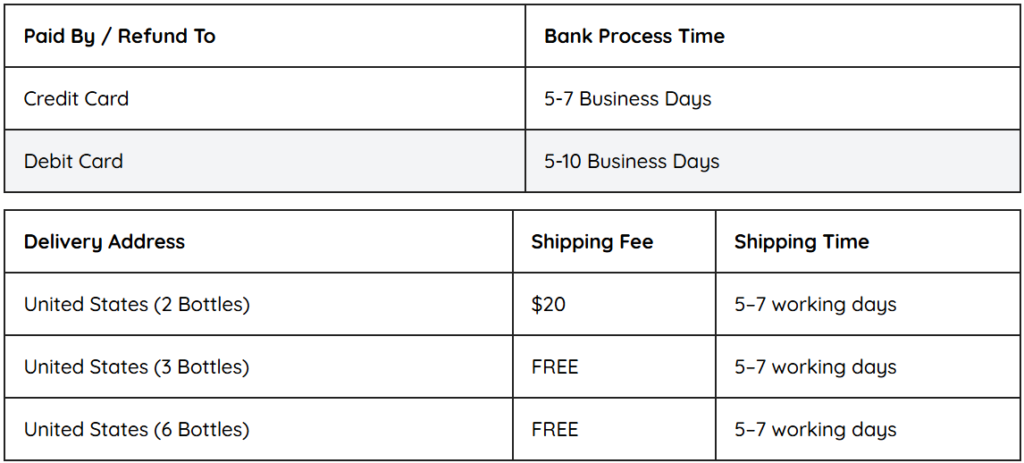
Task: Click FREE fee in 6 Bottles row
Action: 614,430
